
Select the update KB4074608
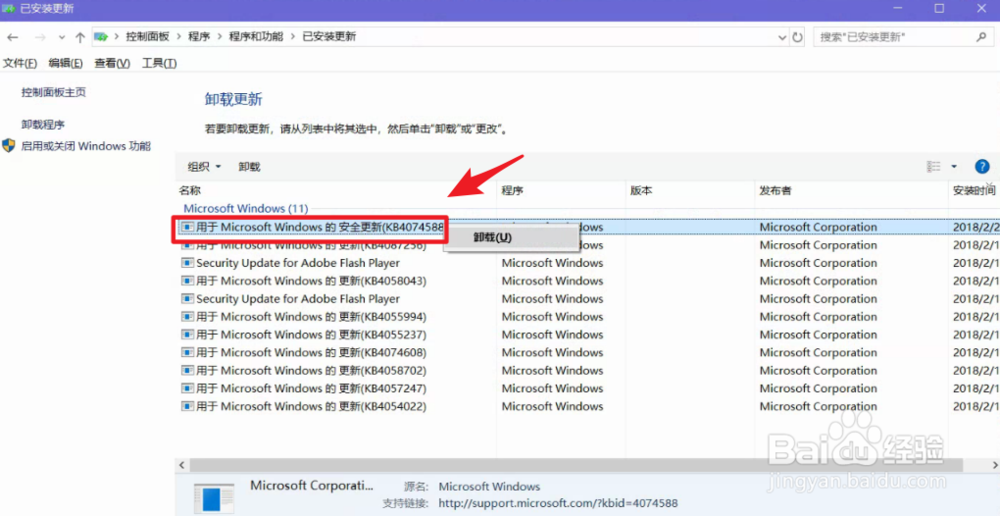coord(311,353)
